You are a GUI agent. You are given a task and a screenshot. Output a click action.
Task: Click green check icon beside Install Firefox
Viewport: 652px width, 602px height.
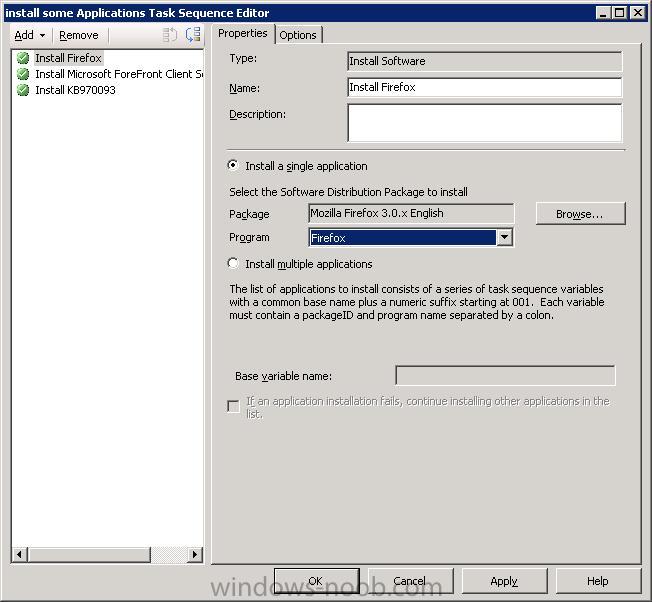[x=23, y=58]
